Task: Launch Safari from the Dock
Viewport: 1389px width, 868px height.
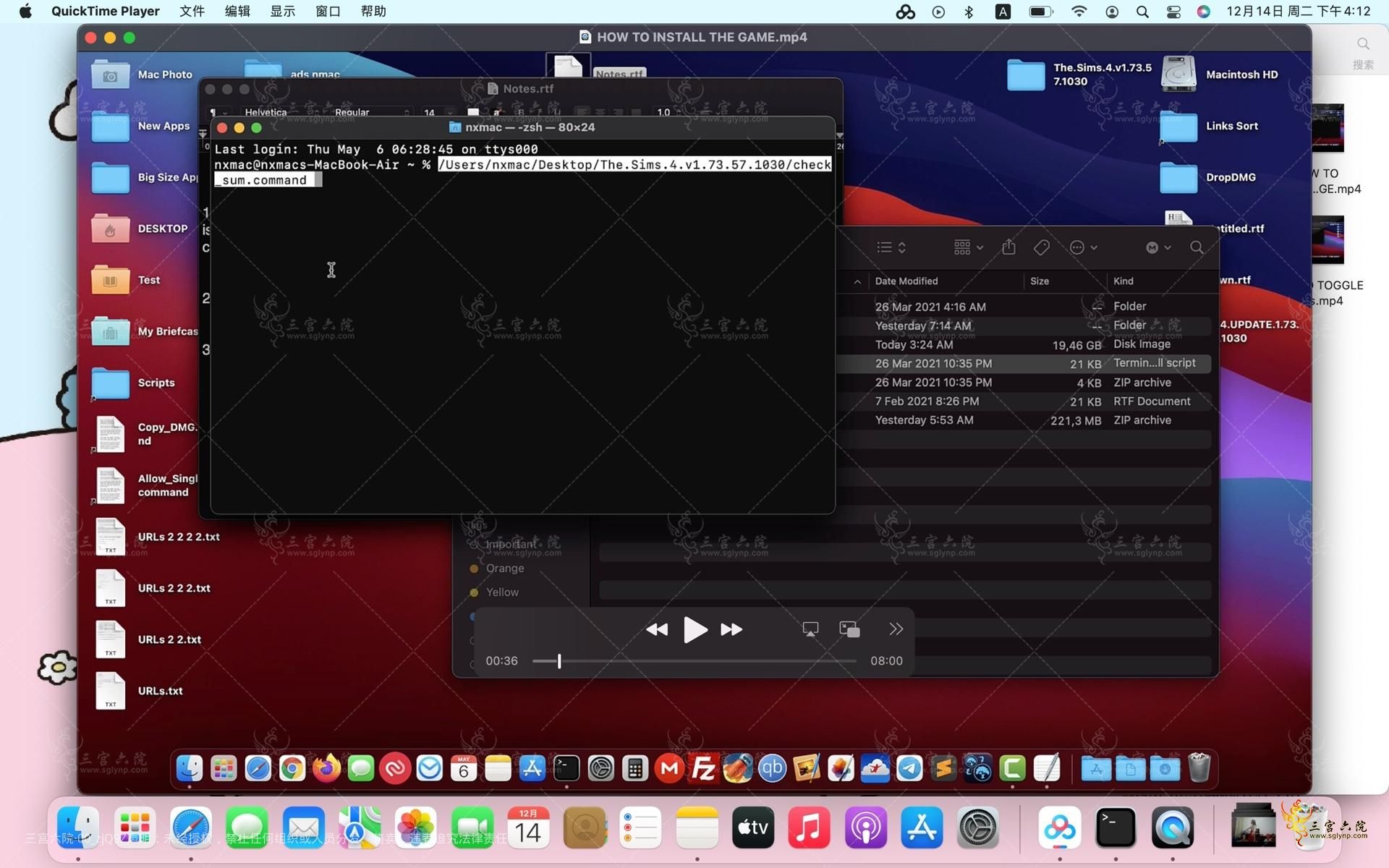Action: [191, 827]
